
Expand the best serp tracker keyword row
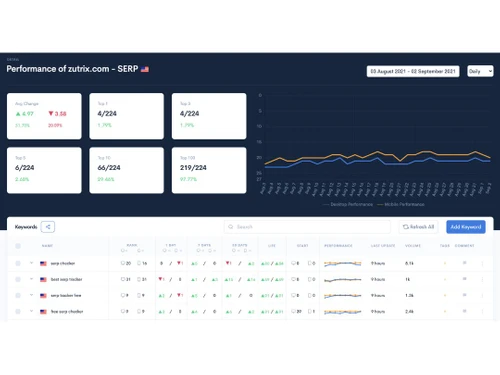click(31, 279)
